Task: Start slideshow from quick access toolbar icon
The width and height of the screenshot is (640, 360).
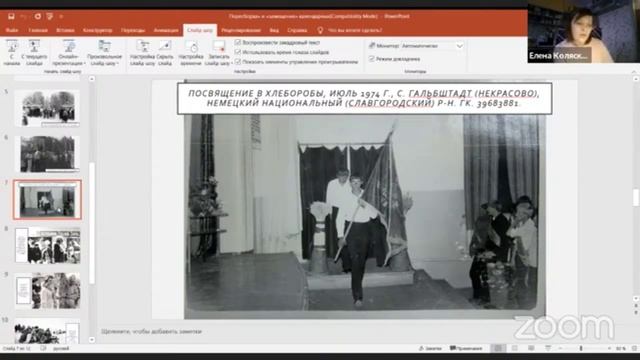Action: tap(50, 16)
